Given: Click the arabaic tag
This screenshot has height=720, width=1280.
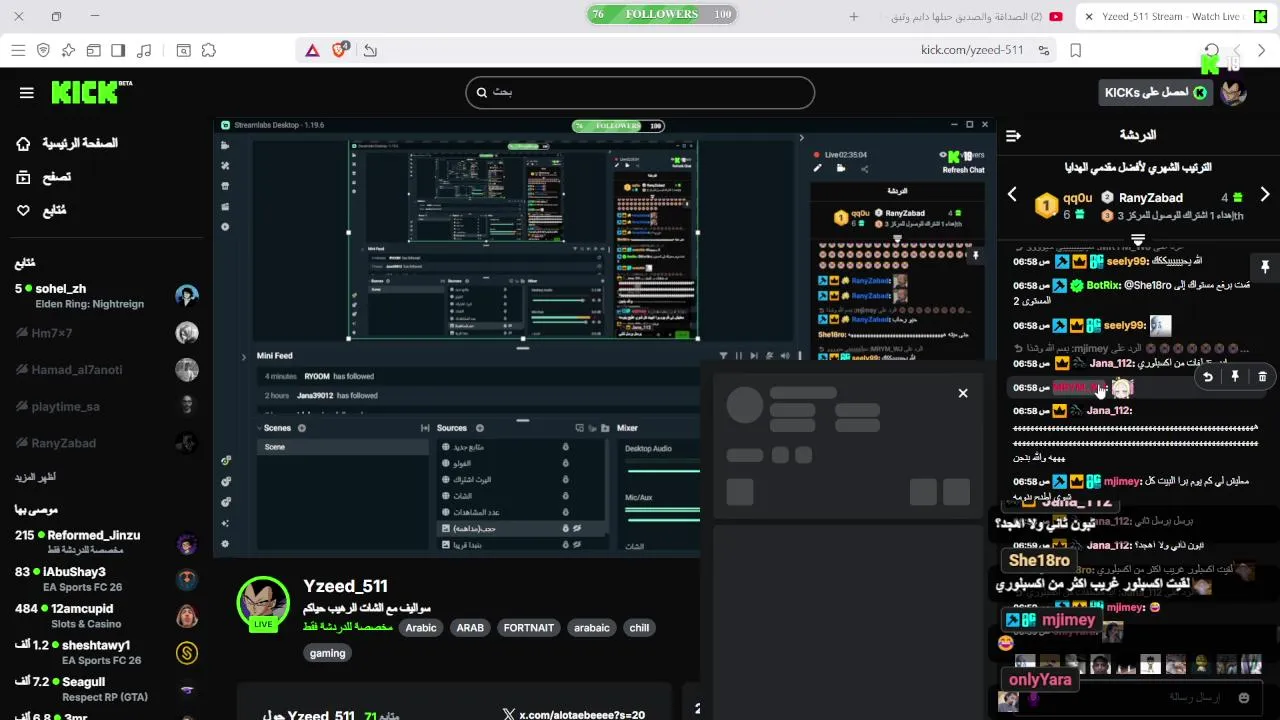Looking at the screenshot, I should (591, 628).
